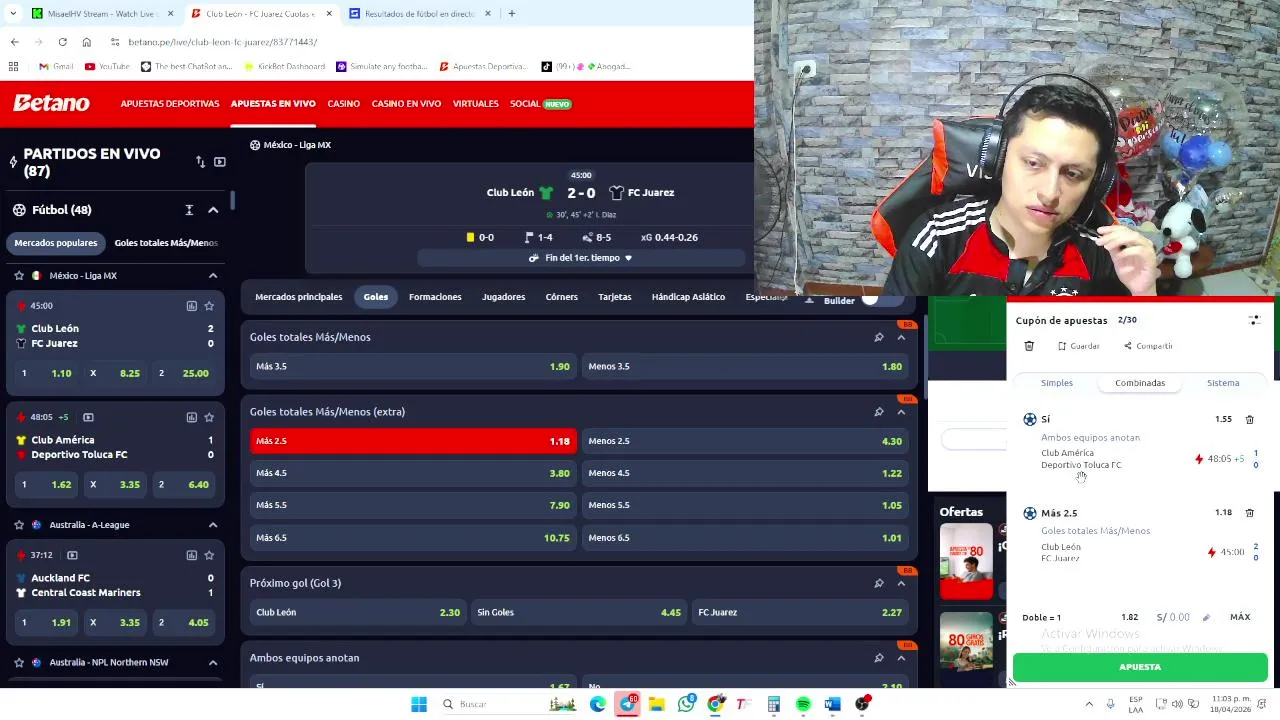This screenshot has width=1280, height=720.
Task: Favorite the Auckland FC match star
Action: [209, 555]
